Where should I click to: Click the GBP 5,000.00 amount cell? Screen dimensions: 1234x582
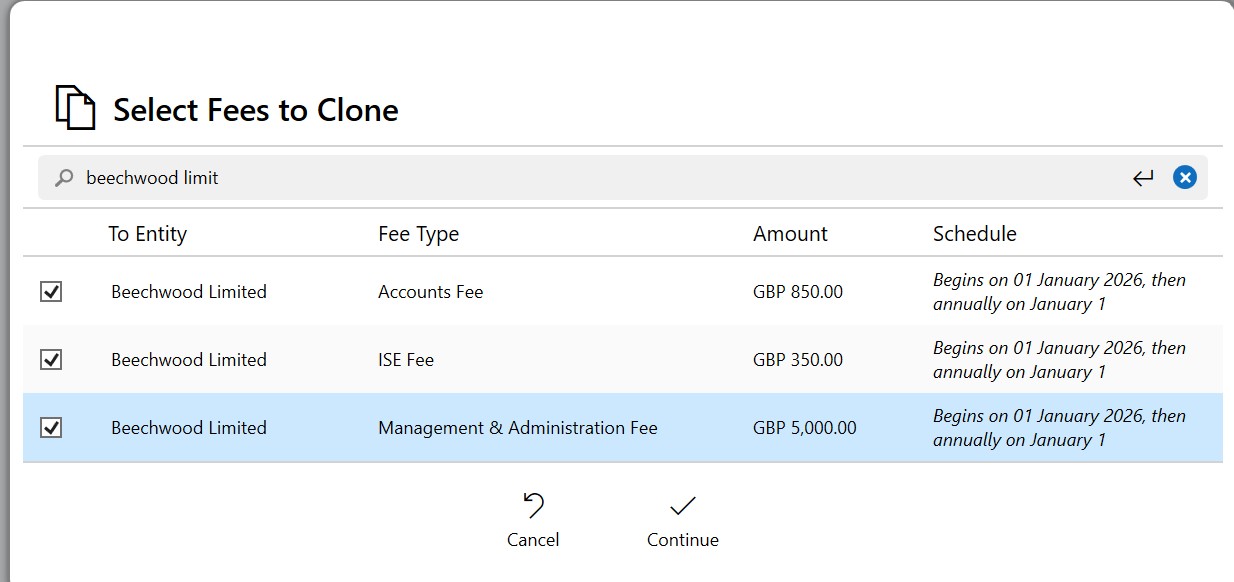(x=805, y=427)
